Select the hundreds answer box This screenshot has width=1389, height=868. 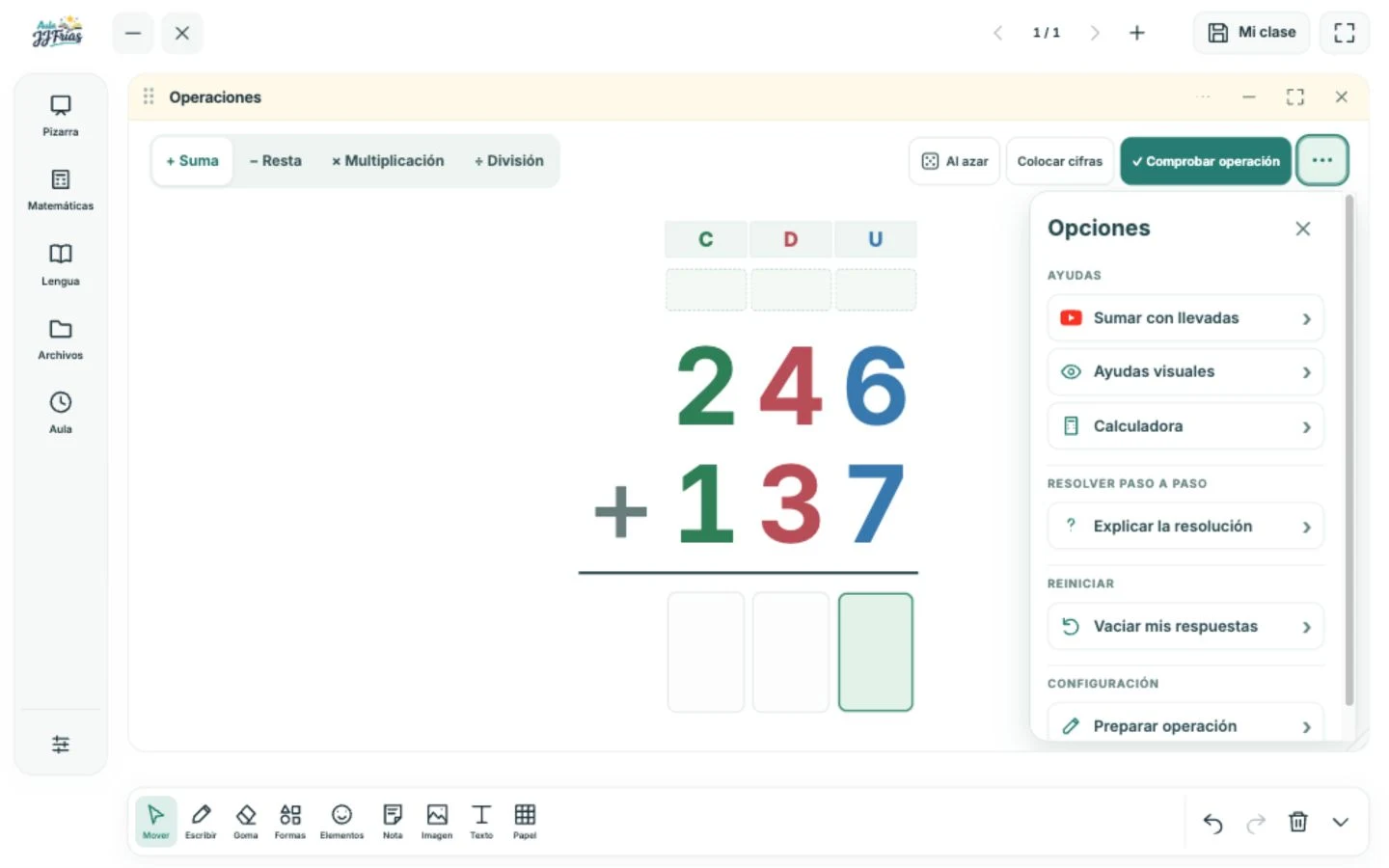click(x=705, y=652)
